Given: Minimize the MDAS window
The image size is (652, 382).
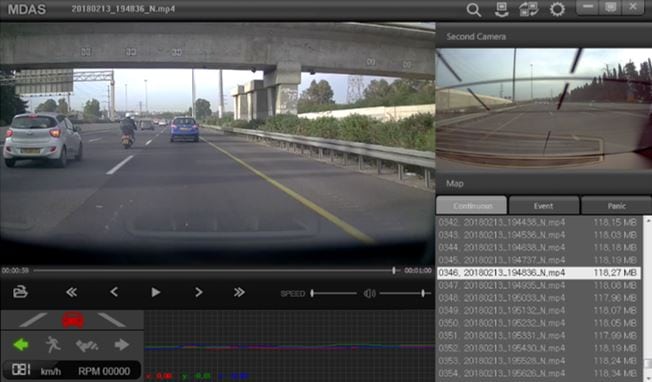Looking at the screenshot, I should coord(588,8).
